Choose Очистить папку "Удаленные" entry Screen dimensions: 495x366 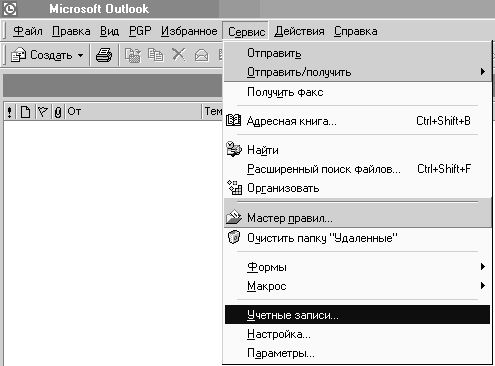tap(357, 238)
